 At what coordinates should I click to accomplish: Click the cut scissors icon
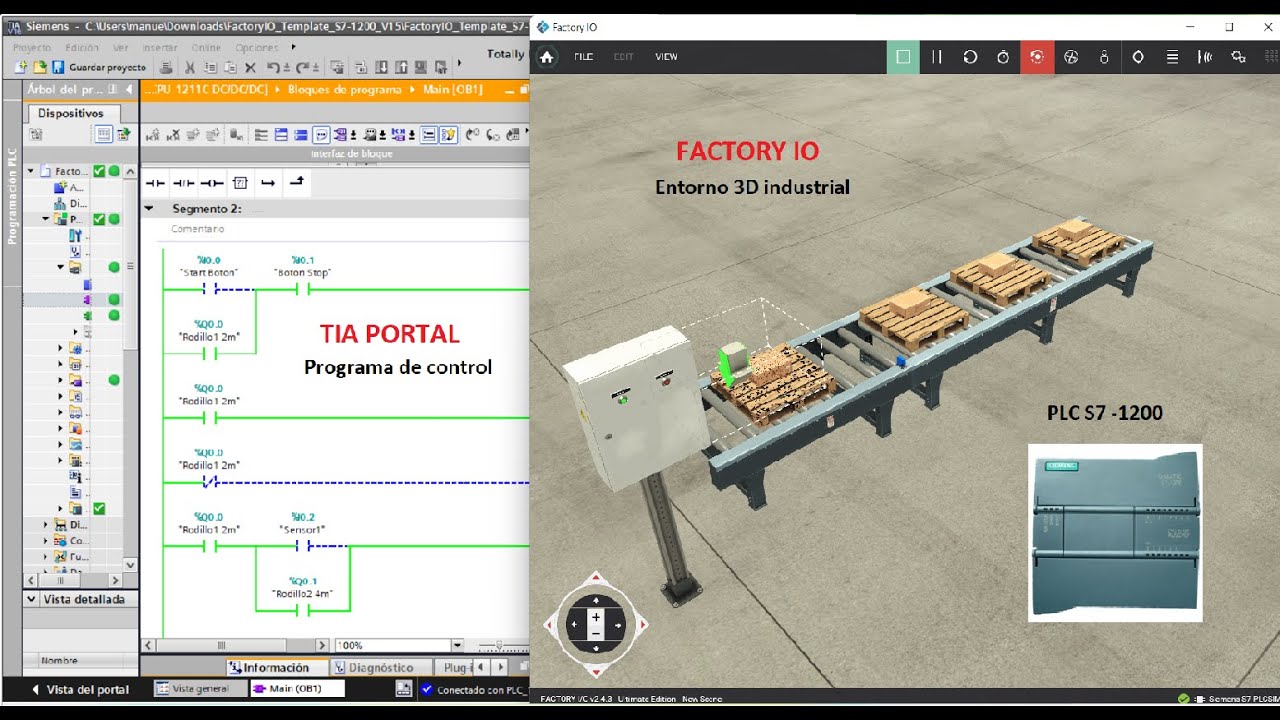[x=192, y=67]
